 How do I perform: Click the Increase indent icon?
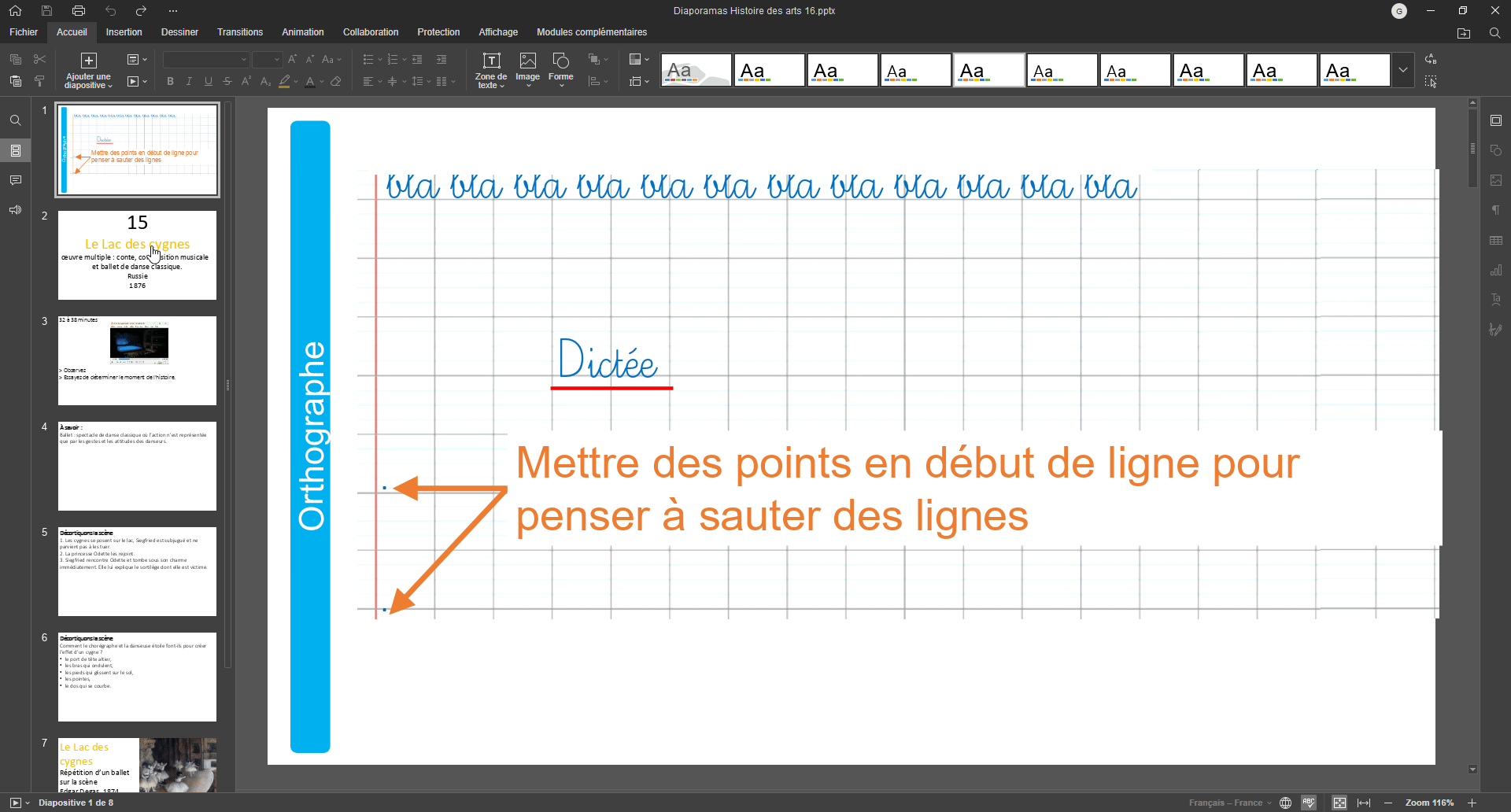(x=441, y=59)
